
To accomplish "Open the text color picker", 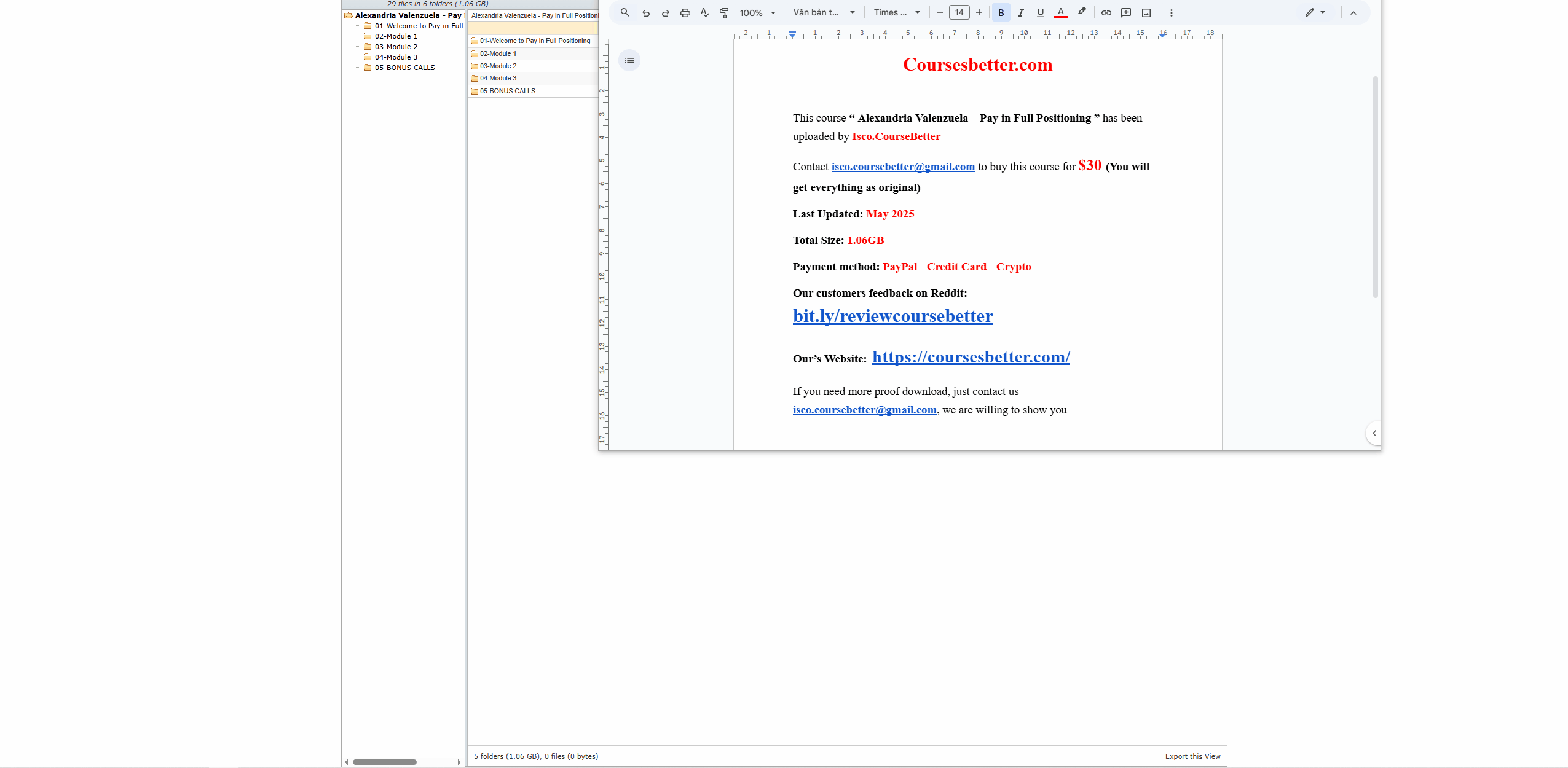I will pyautogui.click(x=1060, y=12).
